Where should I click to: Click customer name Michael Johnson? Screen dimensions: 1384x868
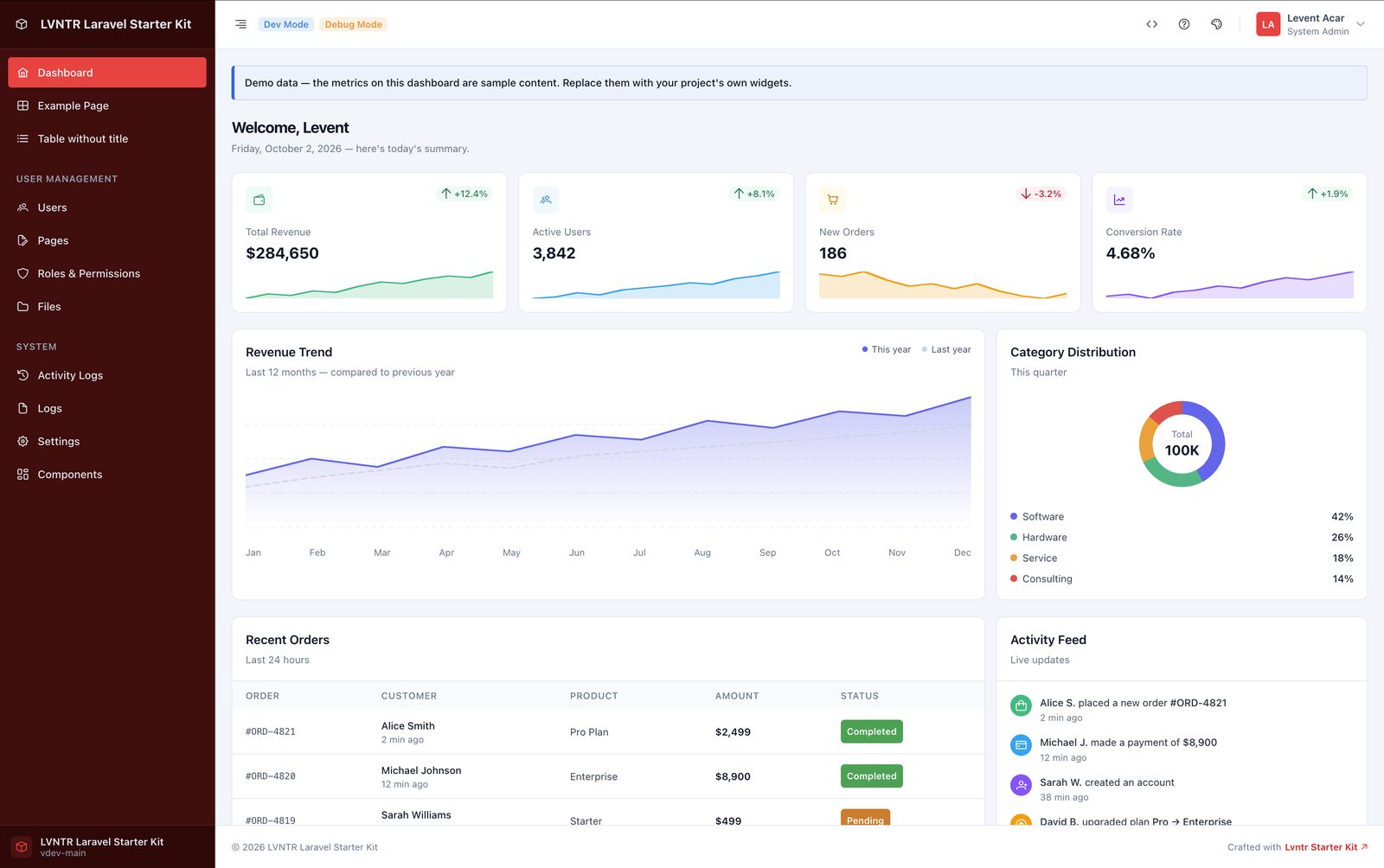[x=421, y=770]
